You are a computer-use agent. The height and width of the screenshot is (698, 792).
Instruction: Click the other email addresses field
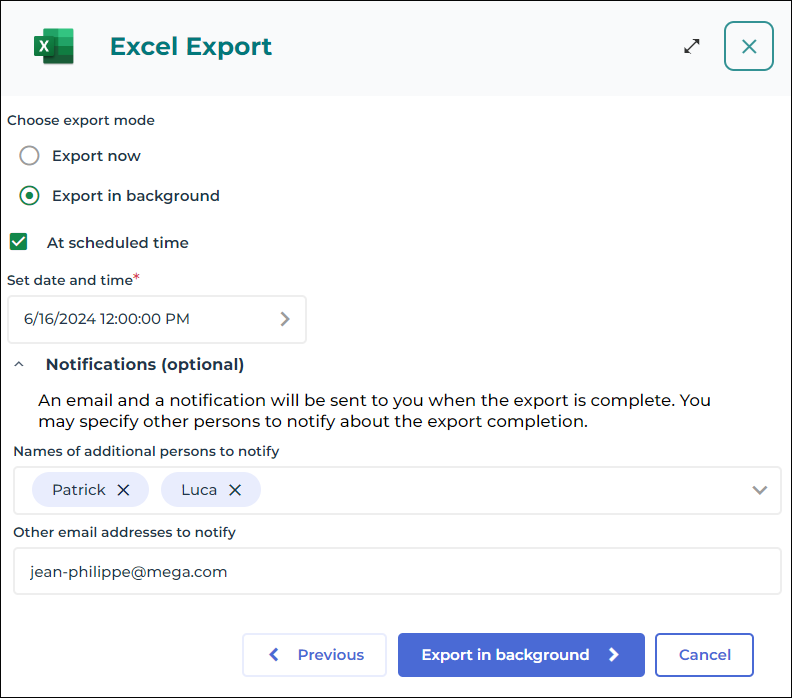pos(396,572)
